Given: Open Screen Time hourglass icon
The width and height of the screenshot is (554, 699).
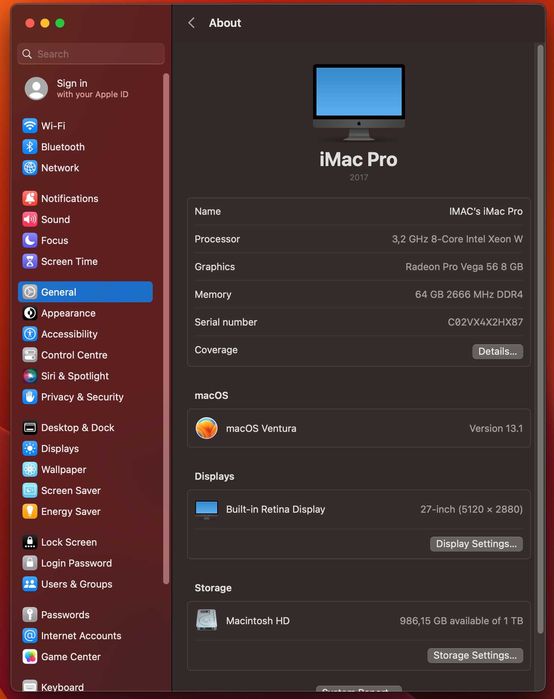Looking at the screenshot, I should [30, 261].
